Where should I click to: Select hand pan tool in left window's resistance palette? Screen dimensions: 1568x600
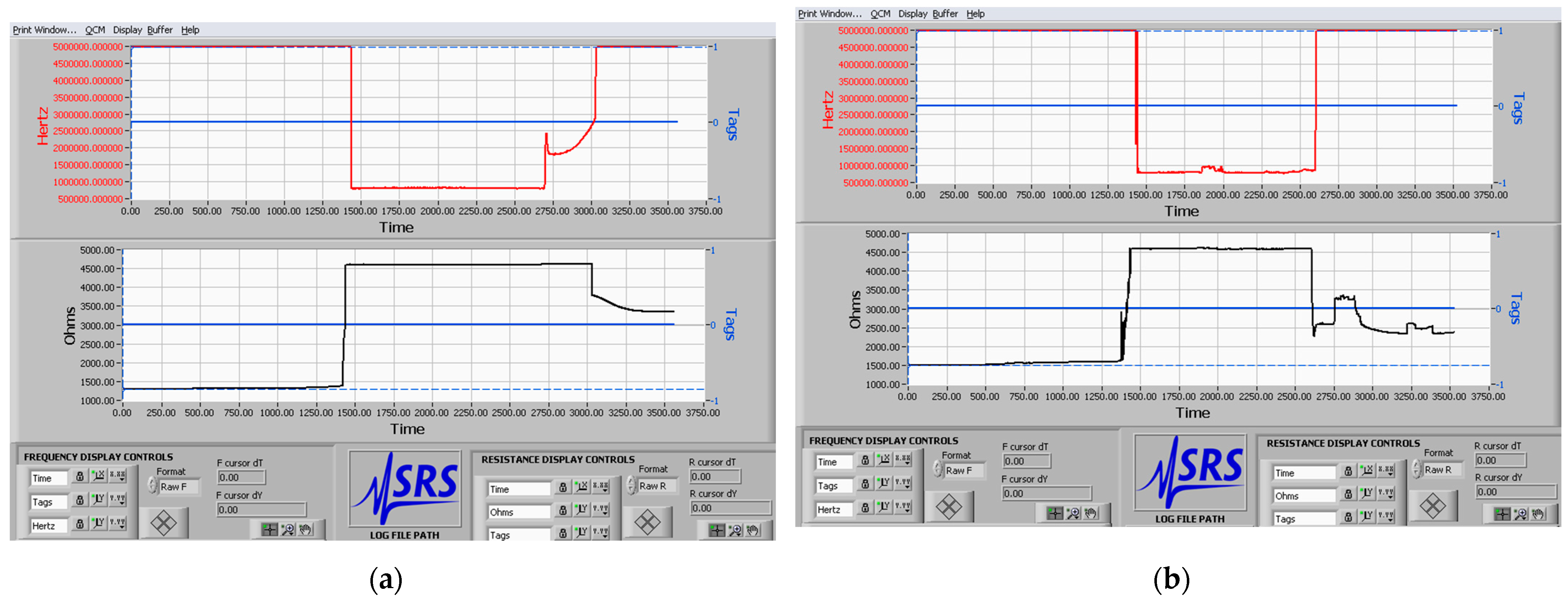click(x=753, y=530)
